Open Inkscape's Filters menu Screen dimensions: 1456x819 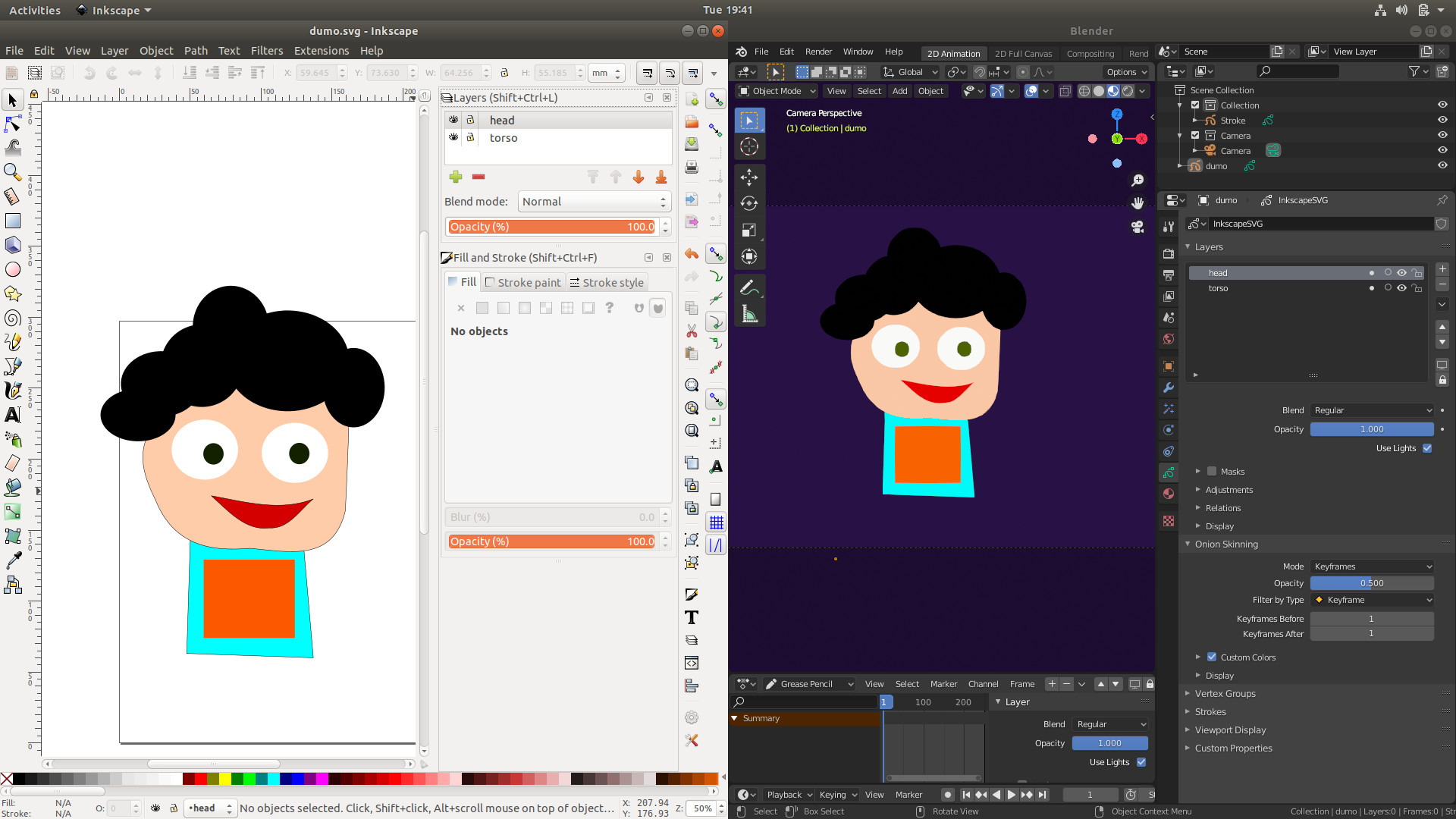tap(267, 51)
